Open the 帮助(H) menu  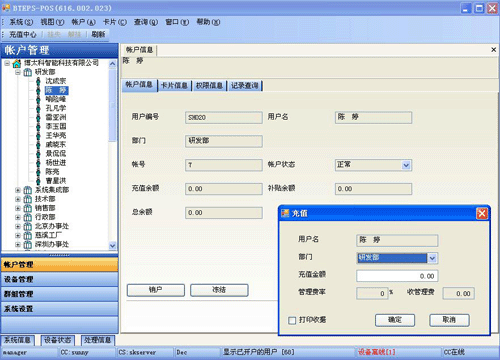tap(208, 22)
